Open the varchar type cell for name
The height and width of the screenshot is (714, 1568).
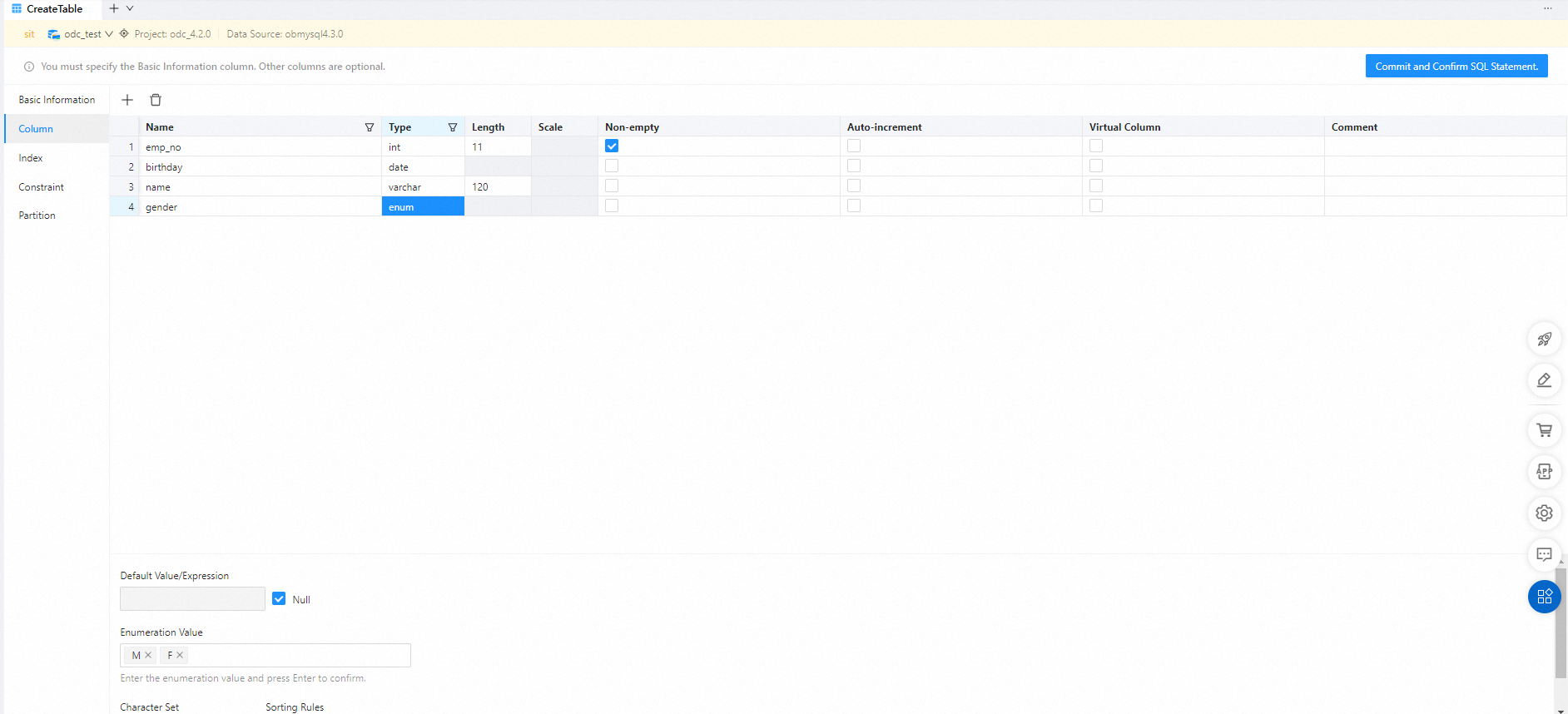tap(423, 186)
